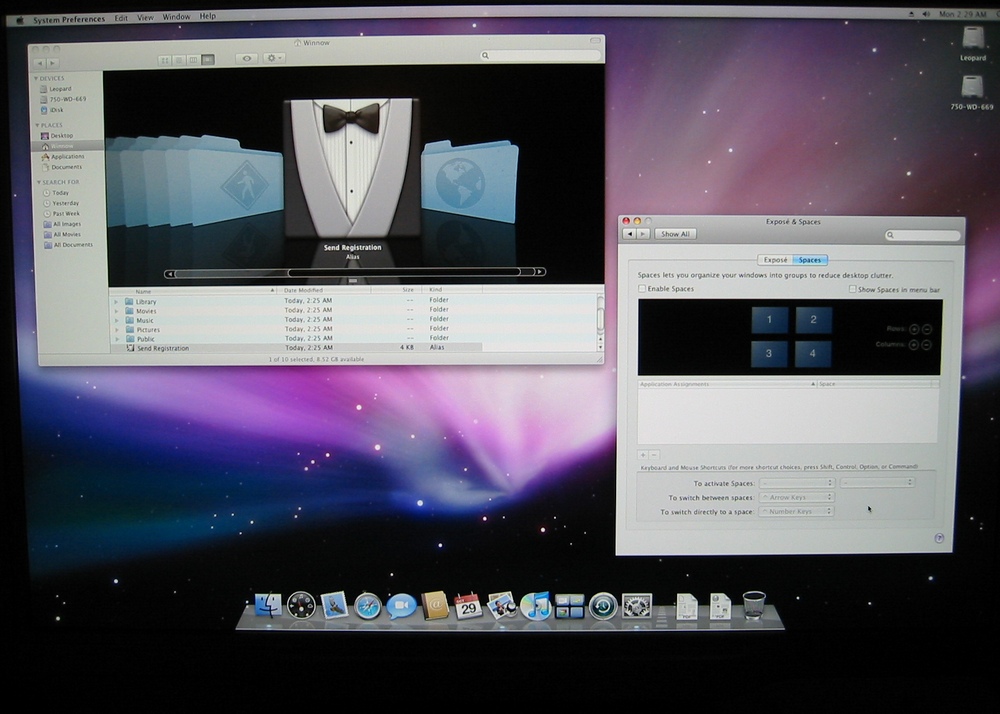Toggle Show Spaces in menu bar
The height and width of the screenshot is (714, 1000).
[x=852, y=289]
